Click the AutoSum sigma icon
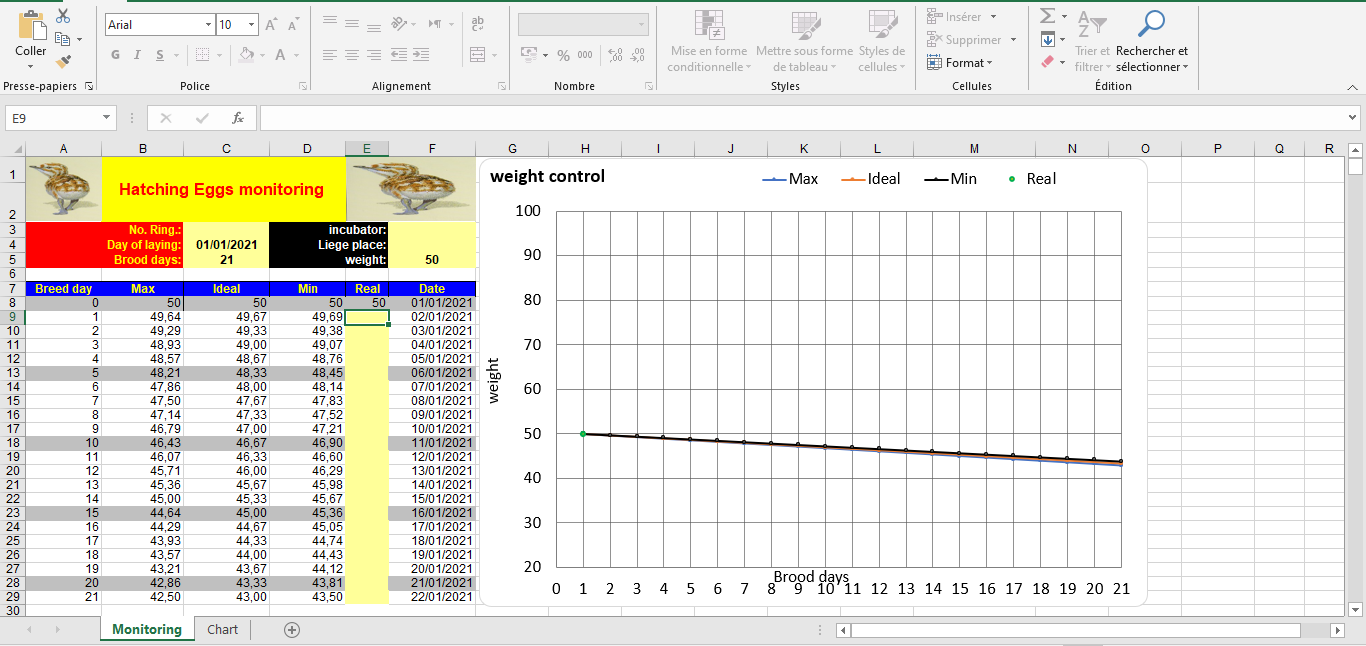 (1047, 16)
